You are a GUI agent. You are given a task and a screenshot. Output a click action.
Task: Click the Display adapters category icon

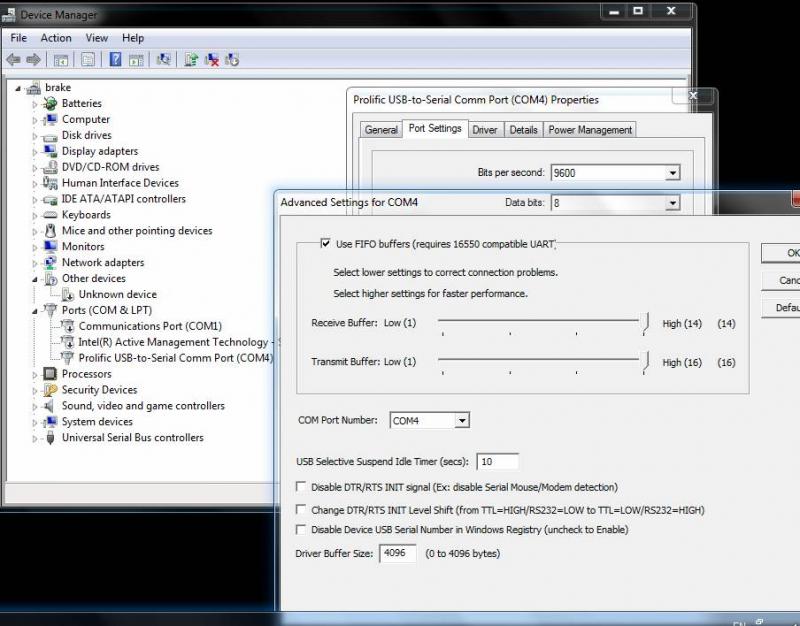pos(50,151)
